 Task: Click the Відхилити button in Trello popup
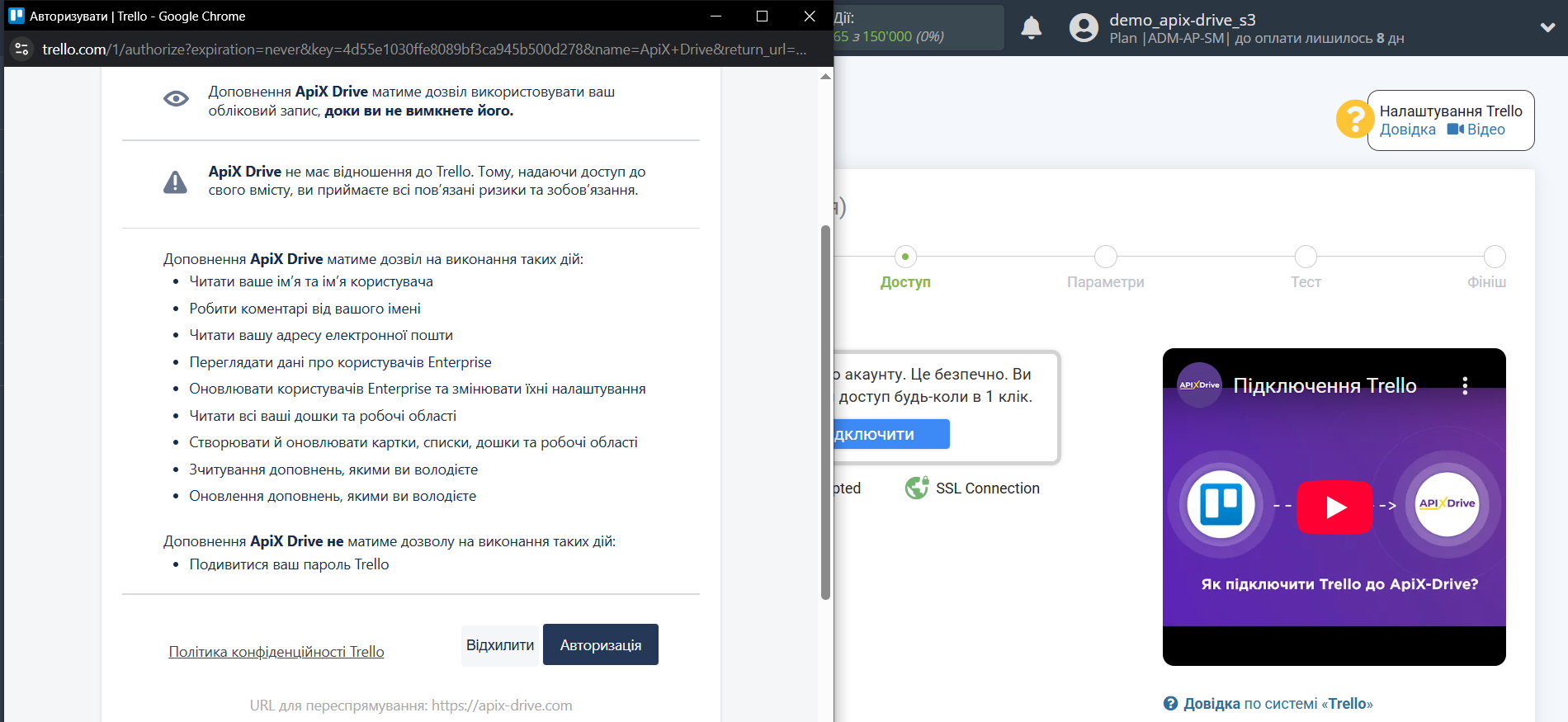[500, 644]
